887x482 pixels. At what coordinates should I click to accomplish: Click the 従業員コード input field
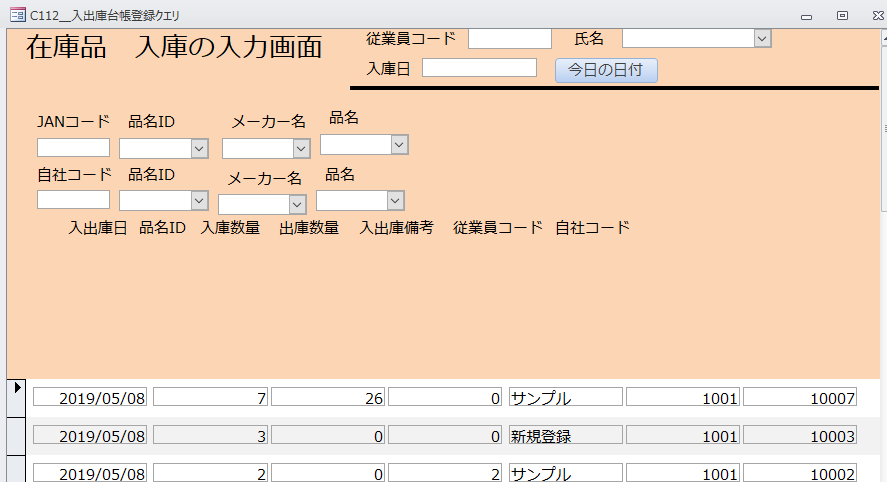pos(509,38)
